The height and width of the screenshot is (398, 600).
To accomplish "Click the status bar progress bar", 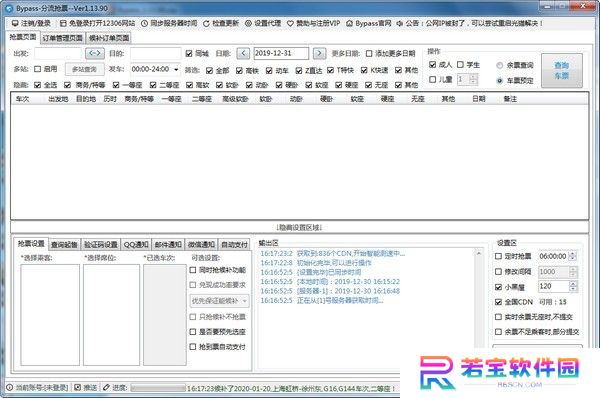I will coord(158,388).
